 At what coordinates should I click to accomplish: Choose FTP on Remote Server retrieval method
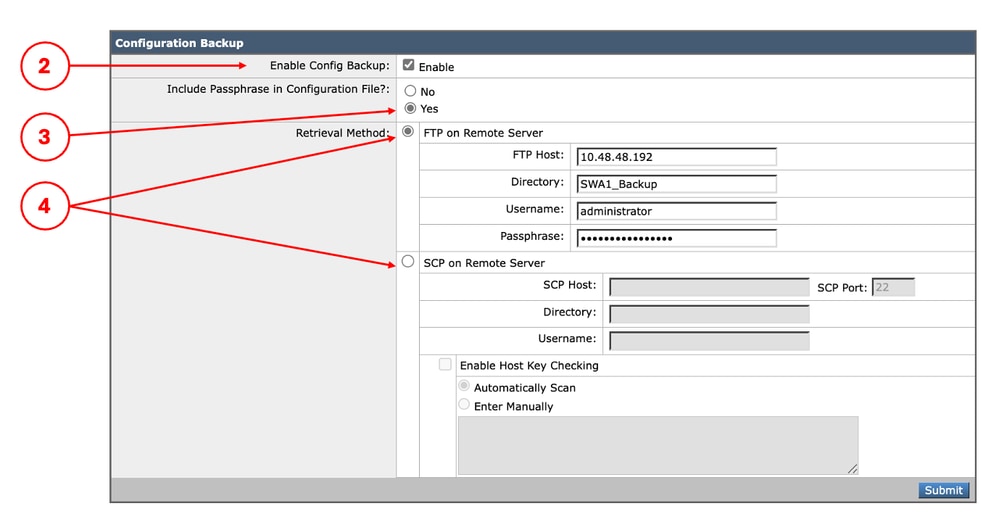(x=408, y=131)
